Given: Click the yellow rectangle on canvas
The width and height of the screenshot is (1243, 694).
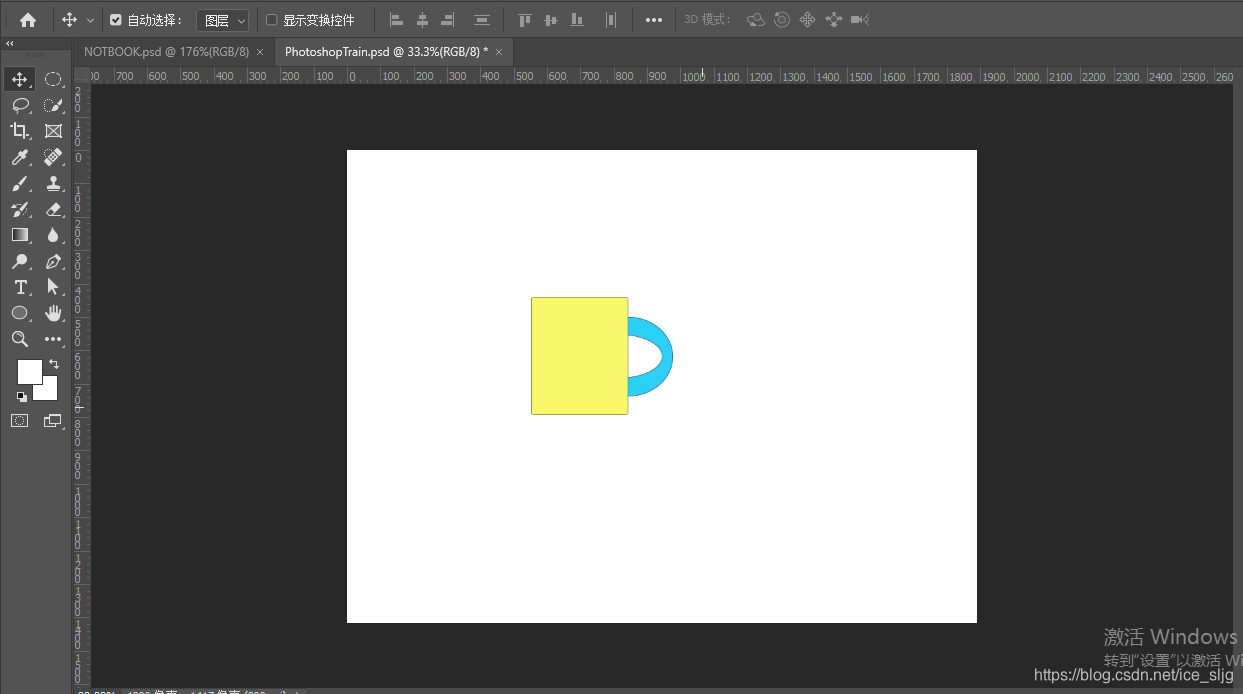Looking at the screenshot, I should pos(579,356).
